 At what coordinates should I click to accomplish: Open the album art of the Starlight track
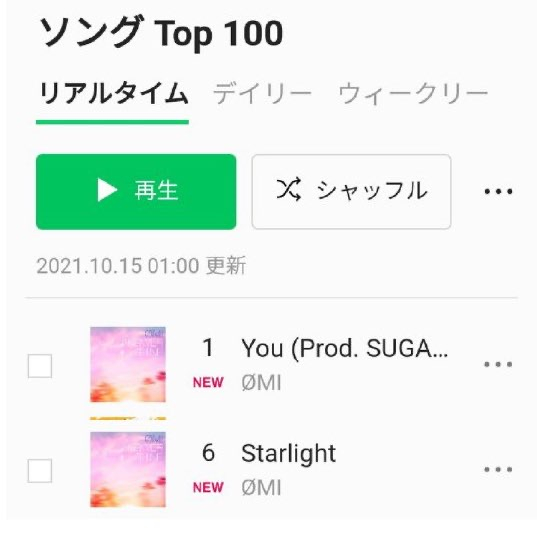[x=128, y=469]
